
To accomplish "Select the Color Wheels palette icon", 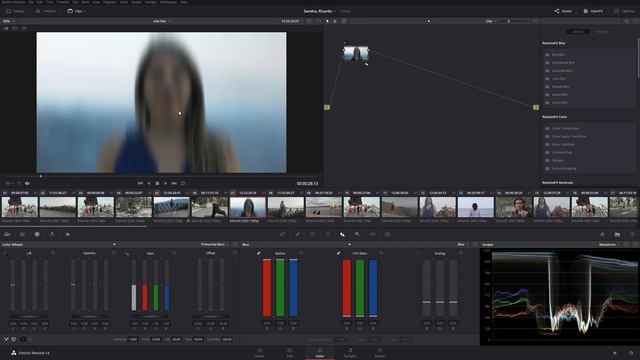I will (x=37, y=235).
